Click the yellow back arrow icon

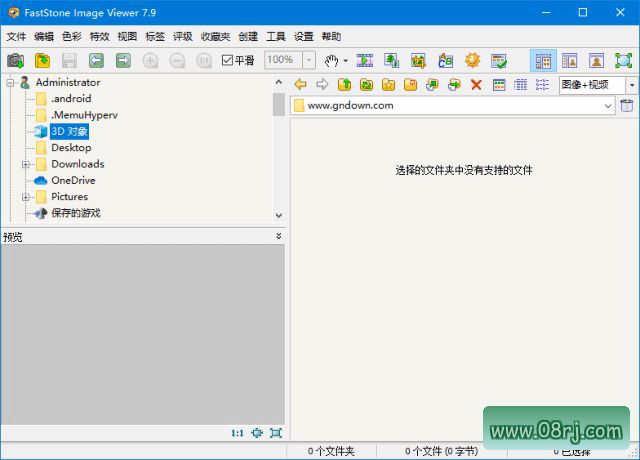coord(300,85)
